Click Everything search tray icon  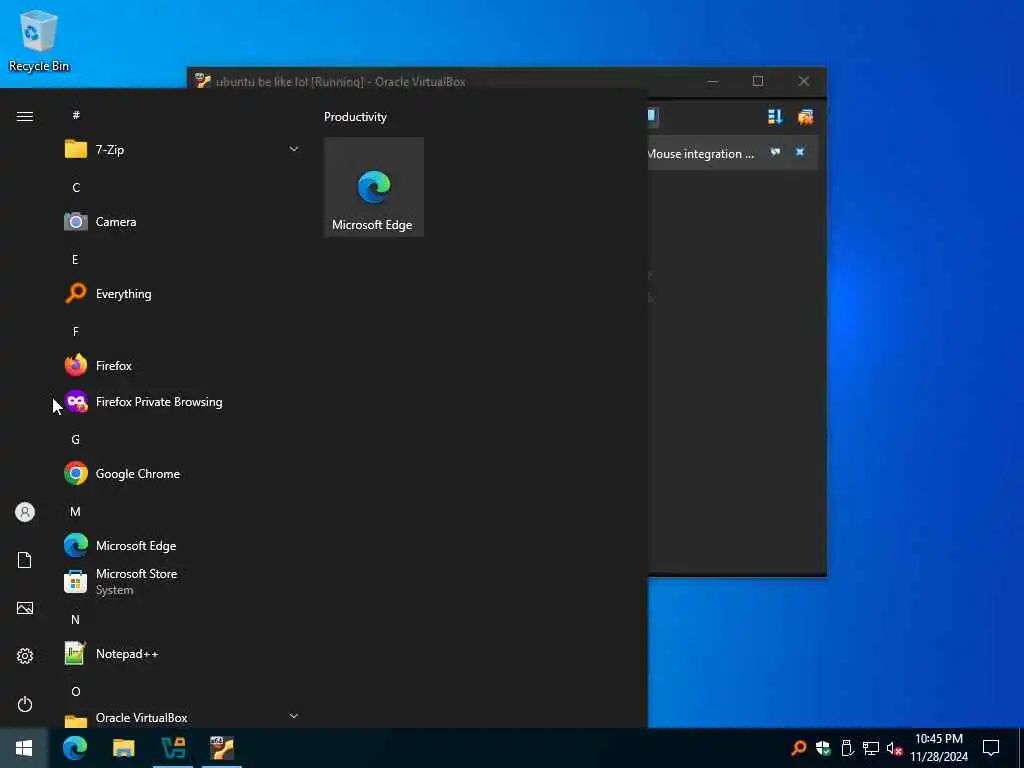(x=798, y=748)
